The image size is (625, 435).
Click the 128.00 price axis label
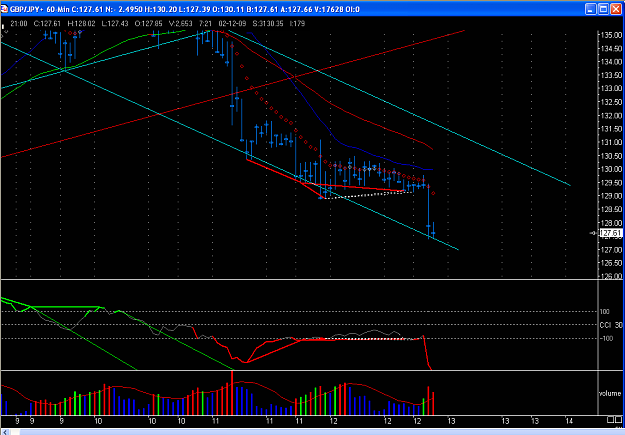tap(611, 223)
